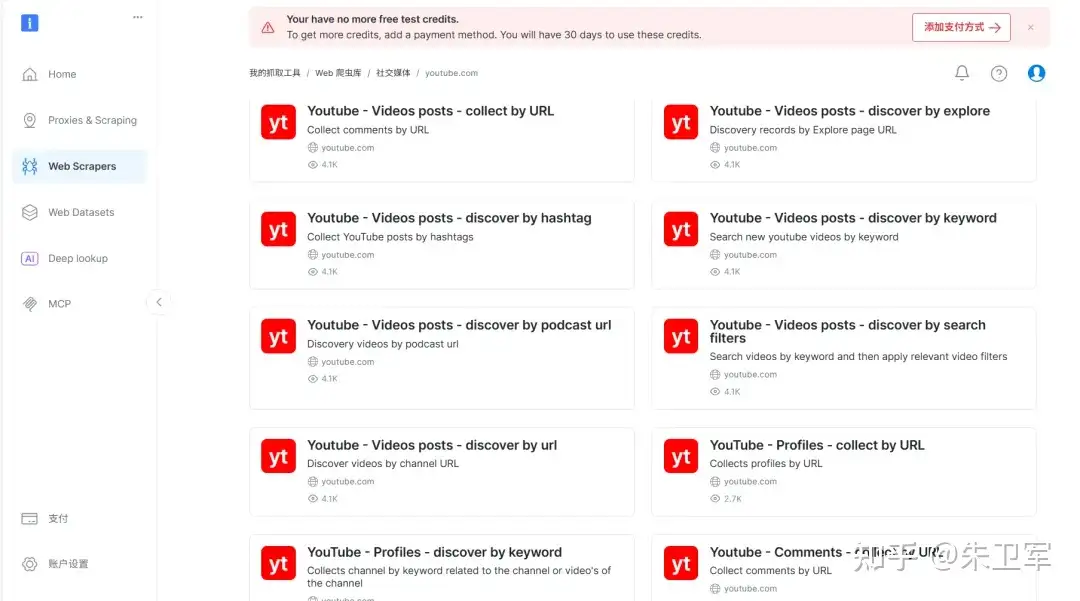Click 'Collects profiles by URL' text

coord(766,464)
